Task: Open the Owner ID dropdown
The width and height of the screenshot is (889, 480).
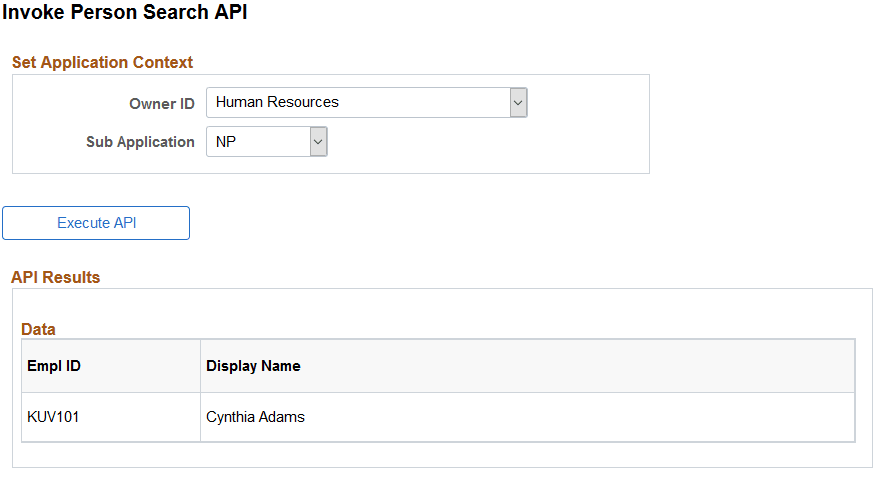Action: (366, 102)
